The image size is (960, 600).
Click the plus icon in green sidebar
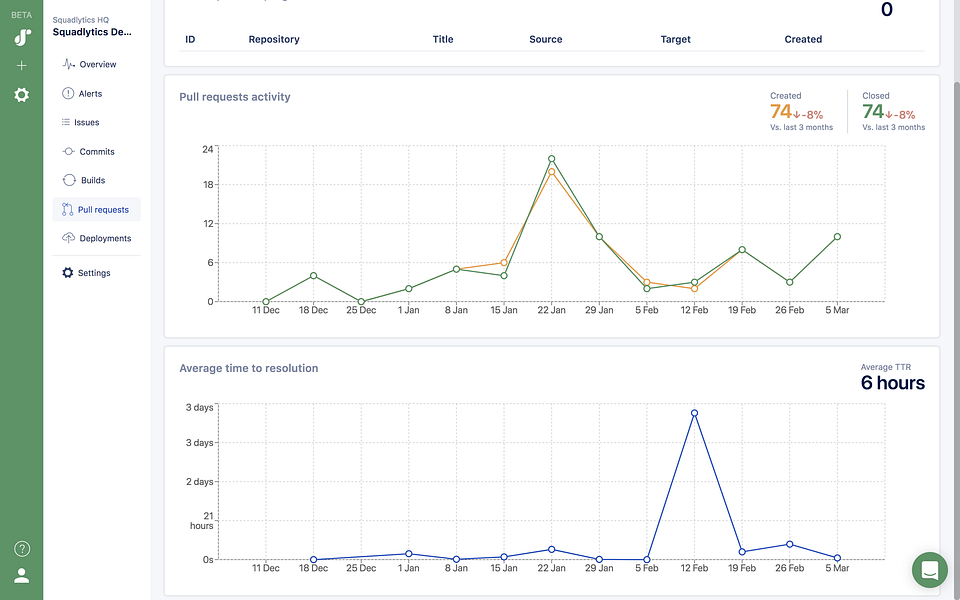click(x=21, y=66)
